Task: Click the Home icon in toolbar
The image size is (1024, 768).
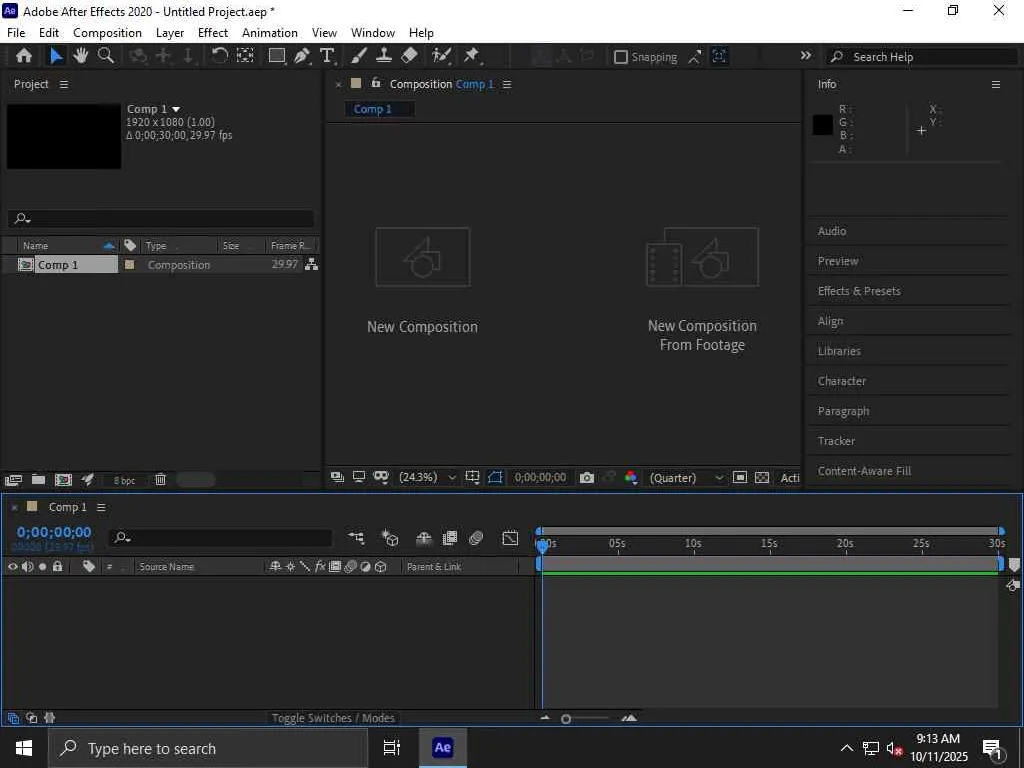Action: 24,56
